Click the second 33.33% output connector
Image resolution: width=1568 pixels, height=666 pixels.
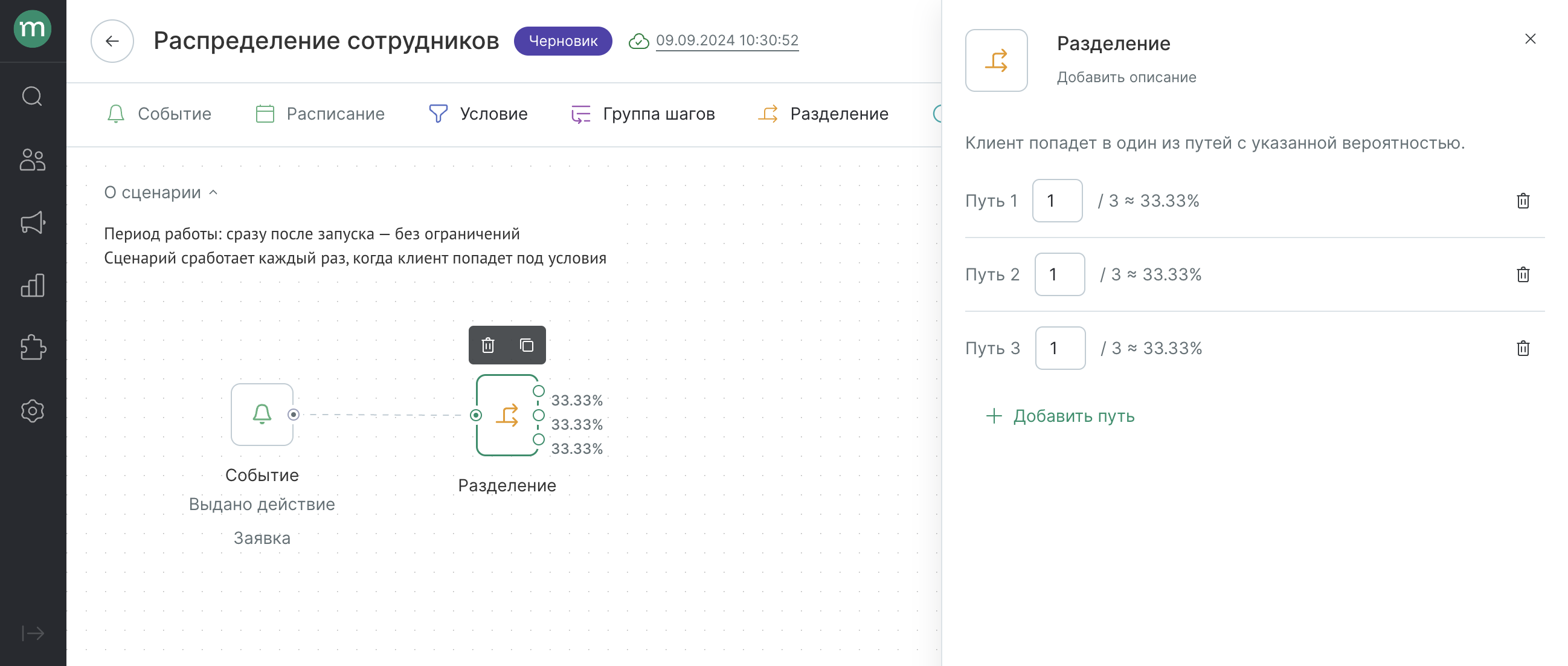(x=538, y=415)
